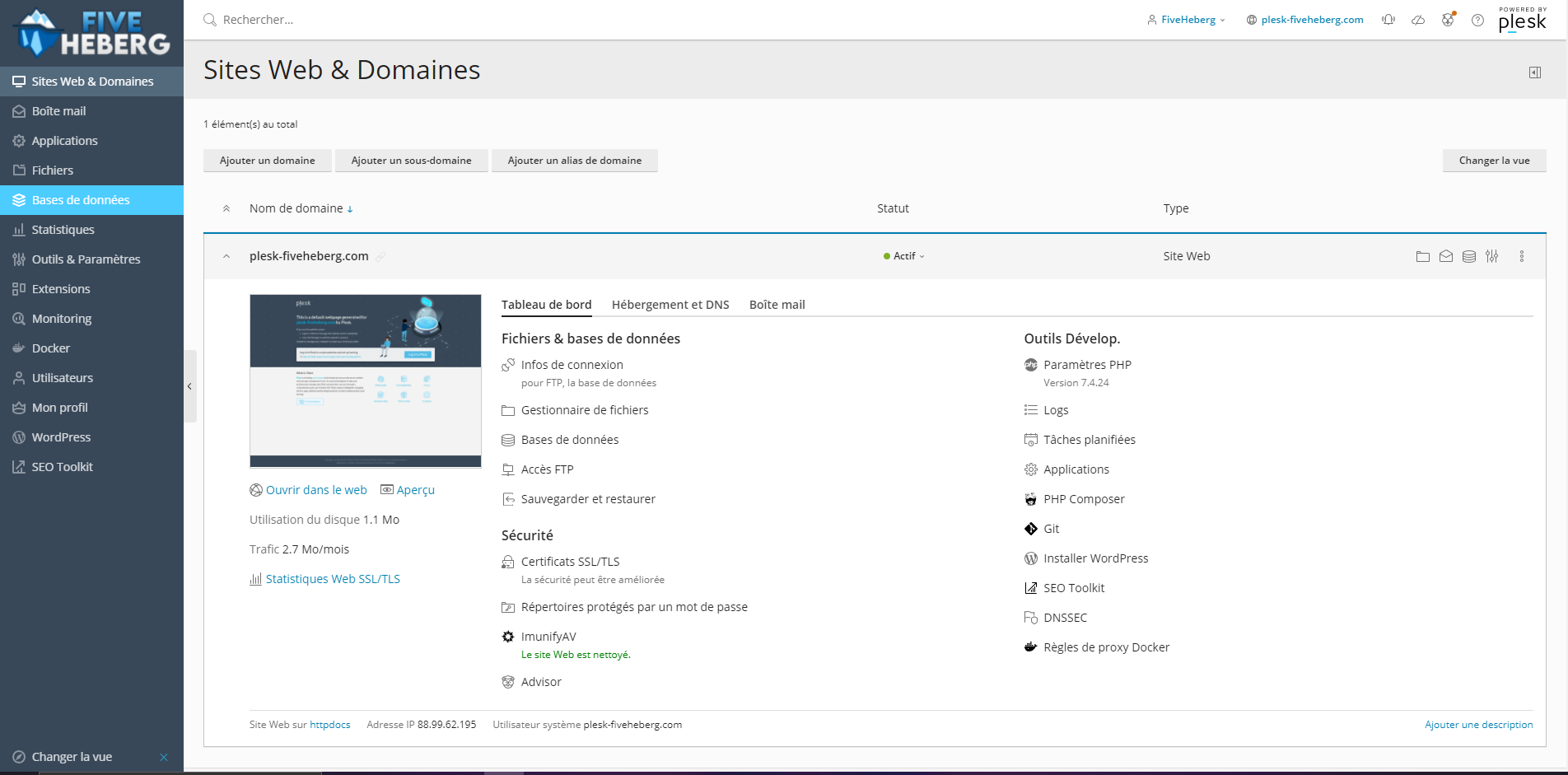This screenshot has height=775, width=1568.
Task: Open the Actif status dropdown
Action: click(x=904, y=256)
